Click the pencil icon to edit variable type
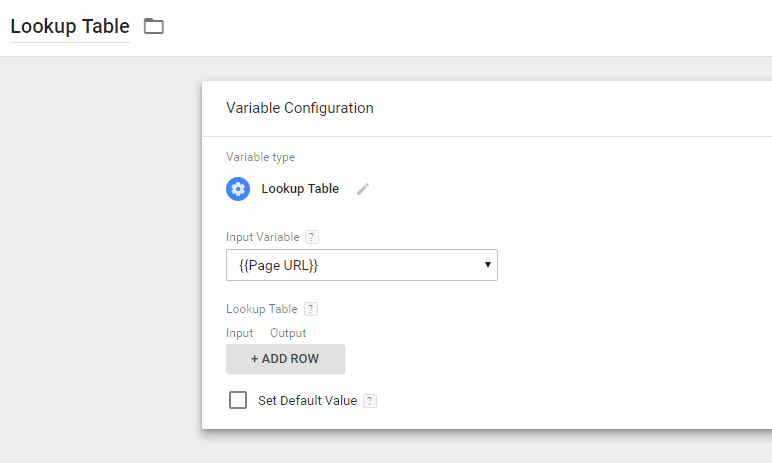The height and width of the screenshot is (463, 772). (363, 189)
